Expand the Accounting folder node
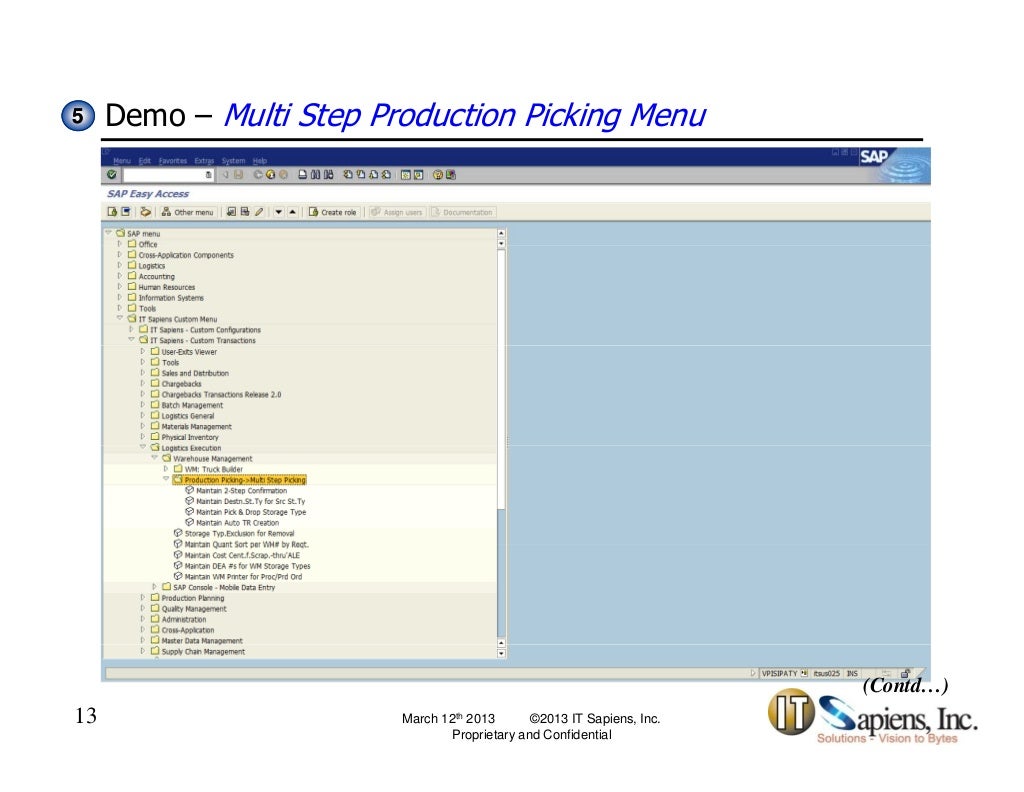This screenshot has width=1024, height=792. tap(120, 276)
